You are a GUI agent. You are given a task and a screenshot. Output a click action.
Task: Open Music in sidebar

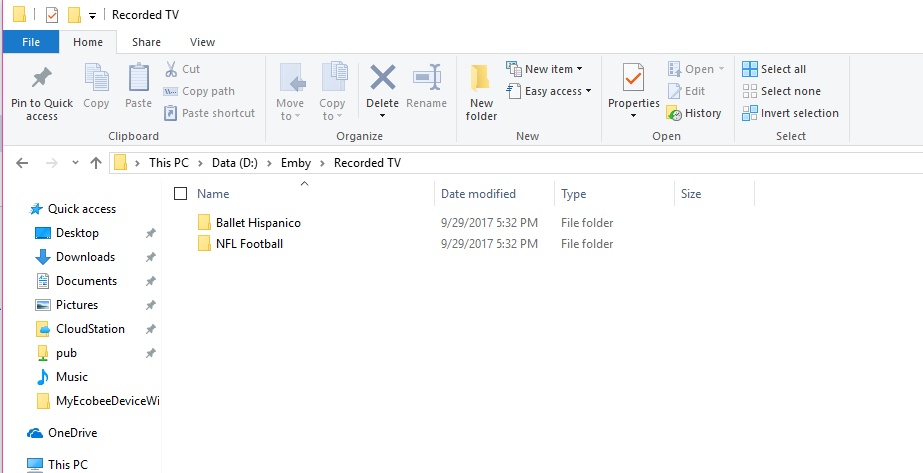point(71,377)
